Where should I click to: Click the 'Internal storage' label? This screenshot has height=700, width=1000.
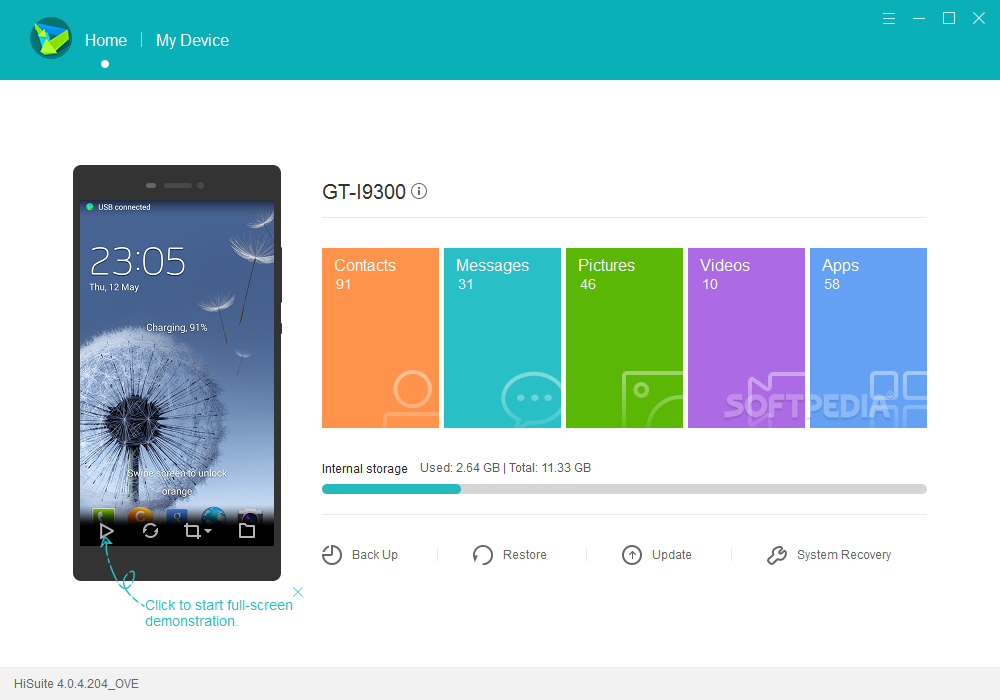click(364, 469)
